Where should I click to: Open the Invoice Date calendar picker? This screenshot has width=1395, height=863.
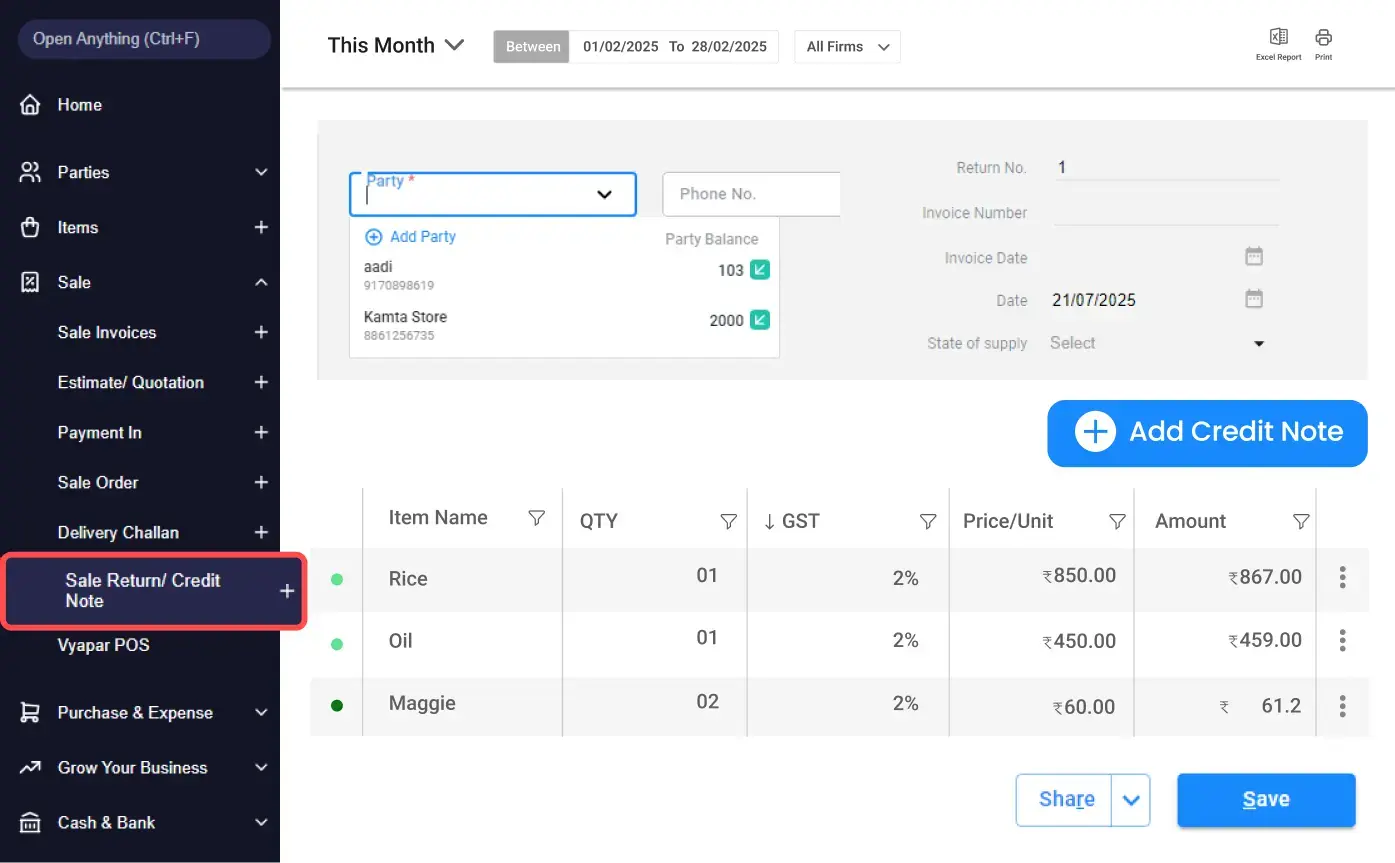(x=1254, y=257)
